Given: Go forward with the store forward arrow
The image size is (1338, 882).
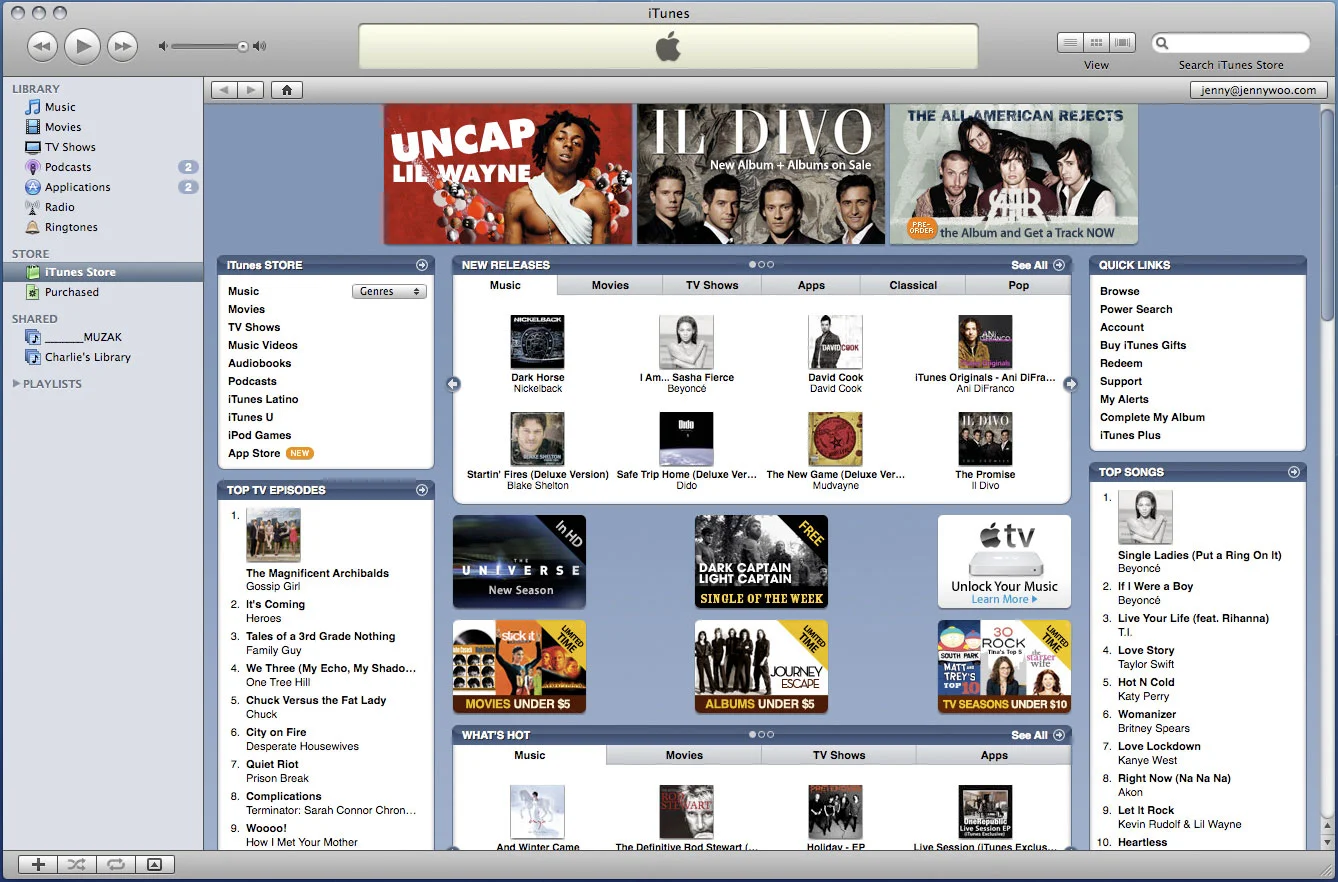Looking at the screenshot, I should click(x=251, y=90).
